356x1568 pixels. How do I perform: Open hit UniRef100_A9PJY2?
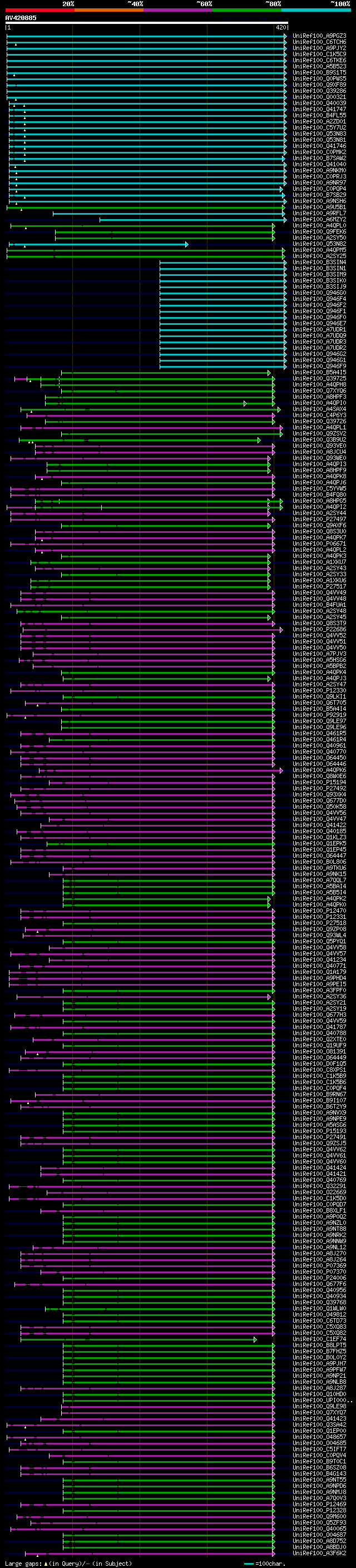pyautogui.click(x=319, y=48)
